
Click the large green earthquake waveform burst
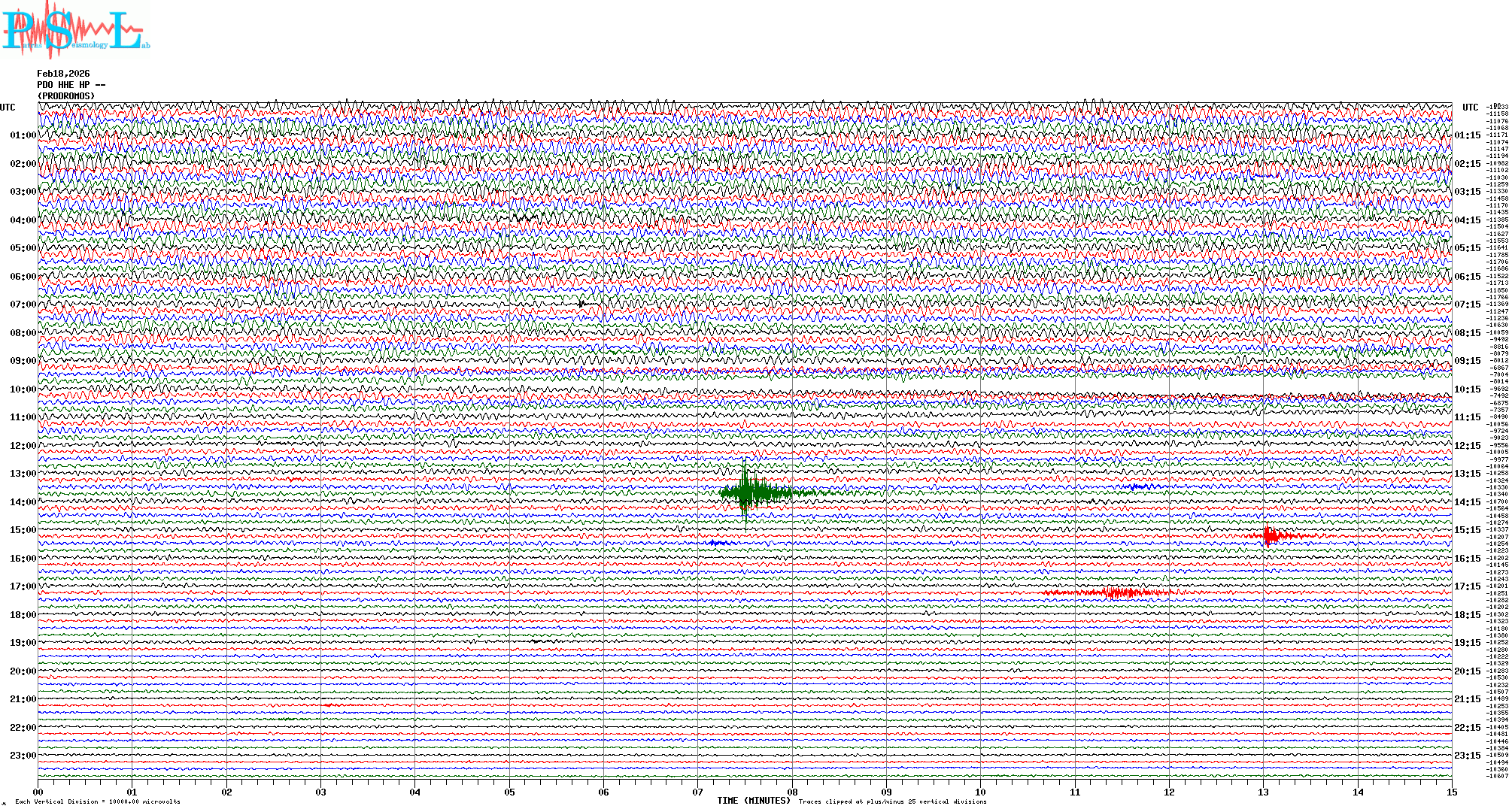click(746, 493)
